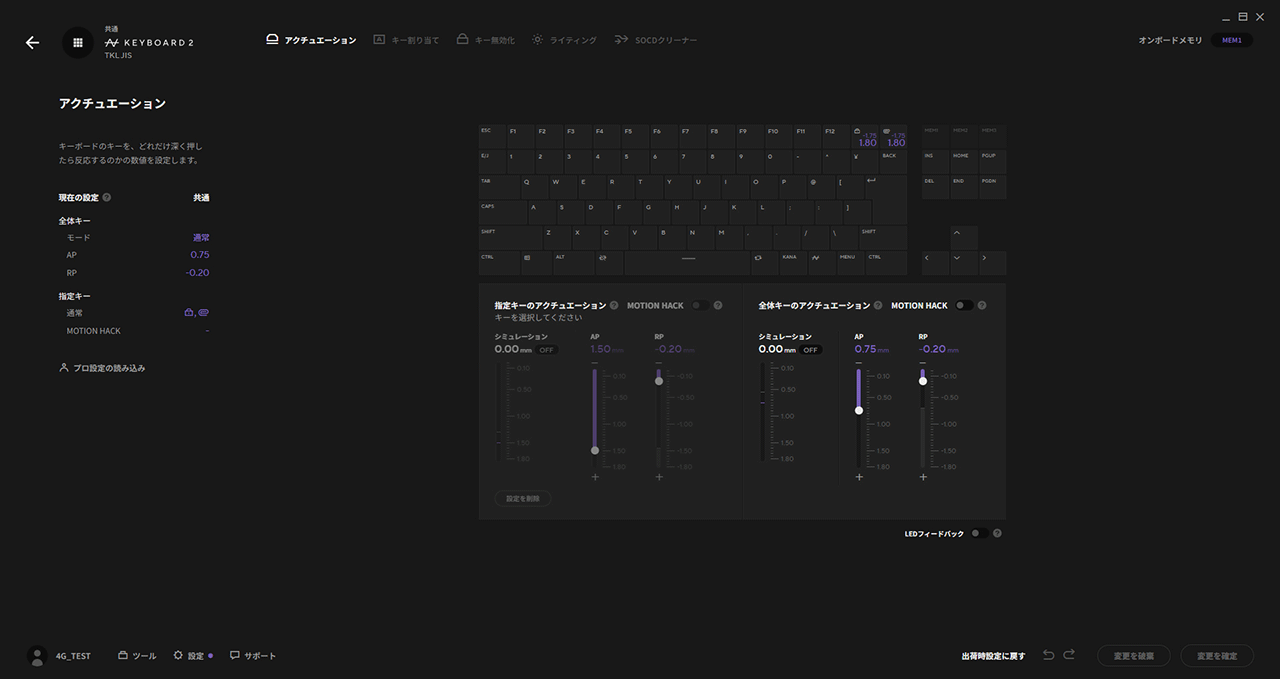The height and width of the screenshot is (679, 1280).
Task: Enable MOTION HACK for 全体キー section
Action: pos(963,305)
